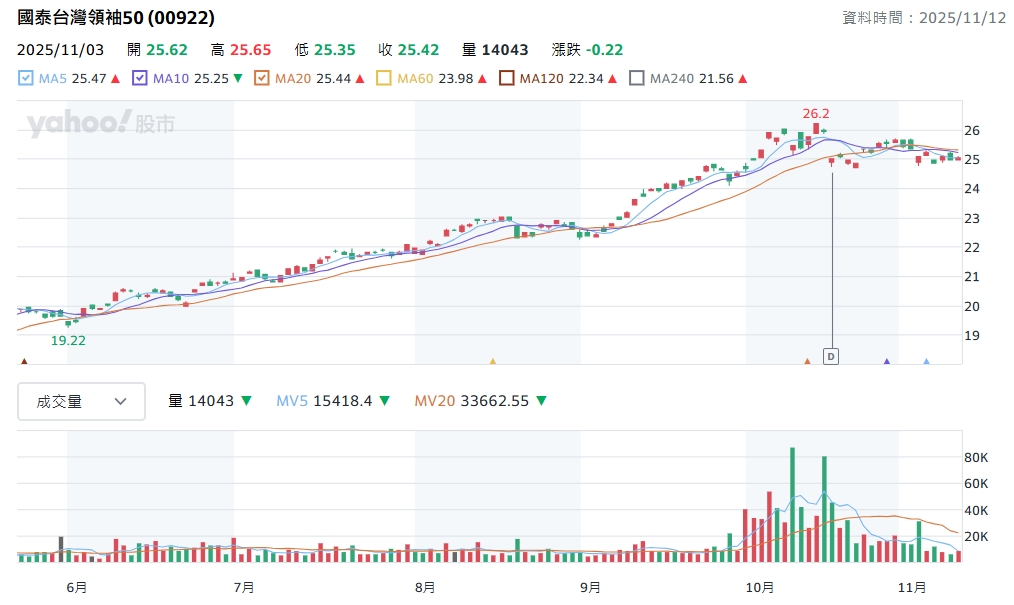
Task: Uncheck the MA5 moving average checkbox
Action: point(26,78)
